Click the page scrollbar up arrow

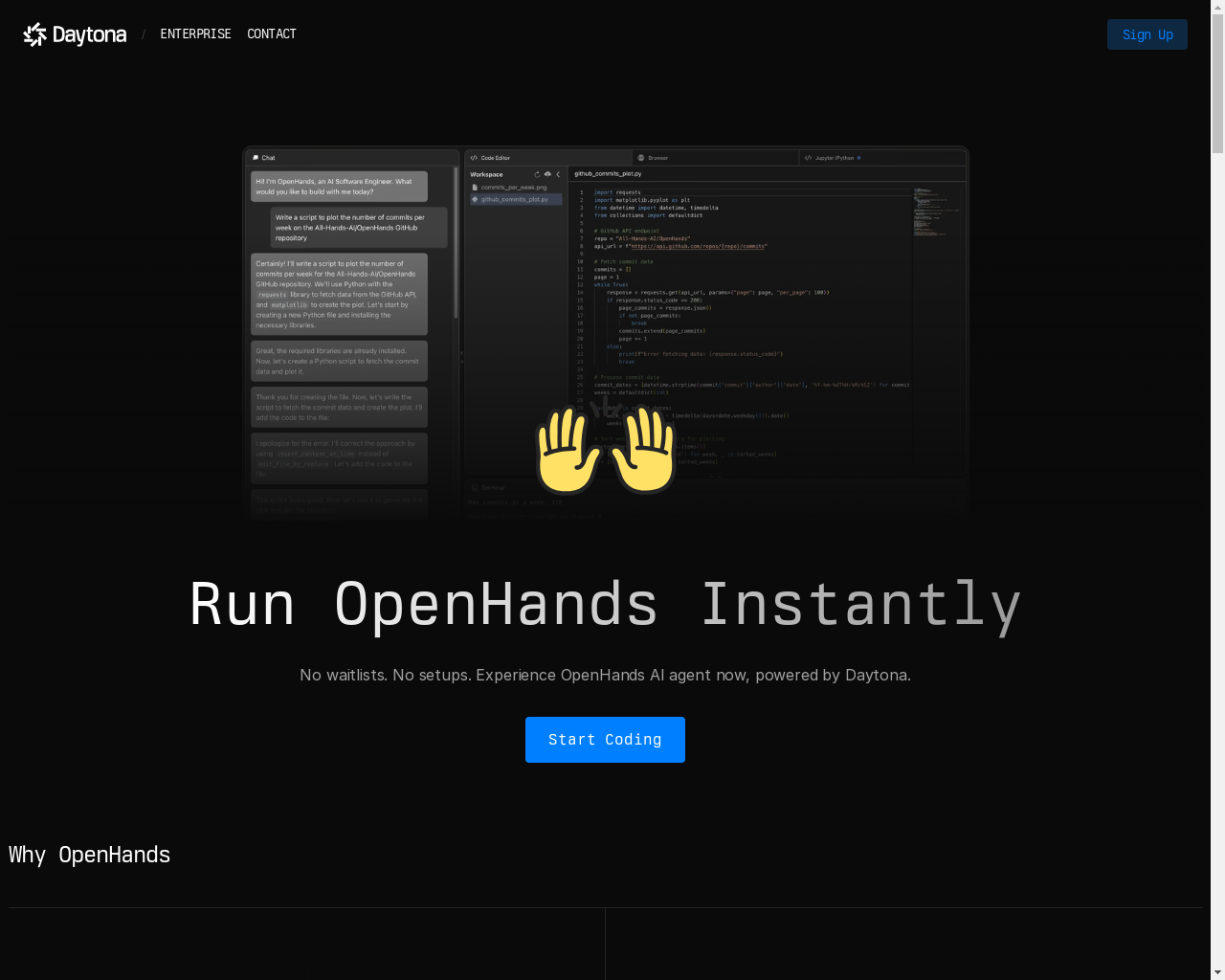1217,7
